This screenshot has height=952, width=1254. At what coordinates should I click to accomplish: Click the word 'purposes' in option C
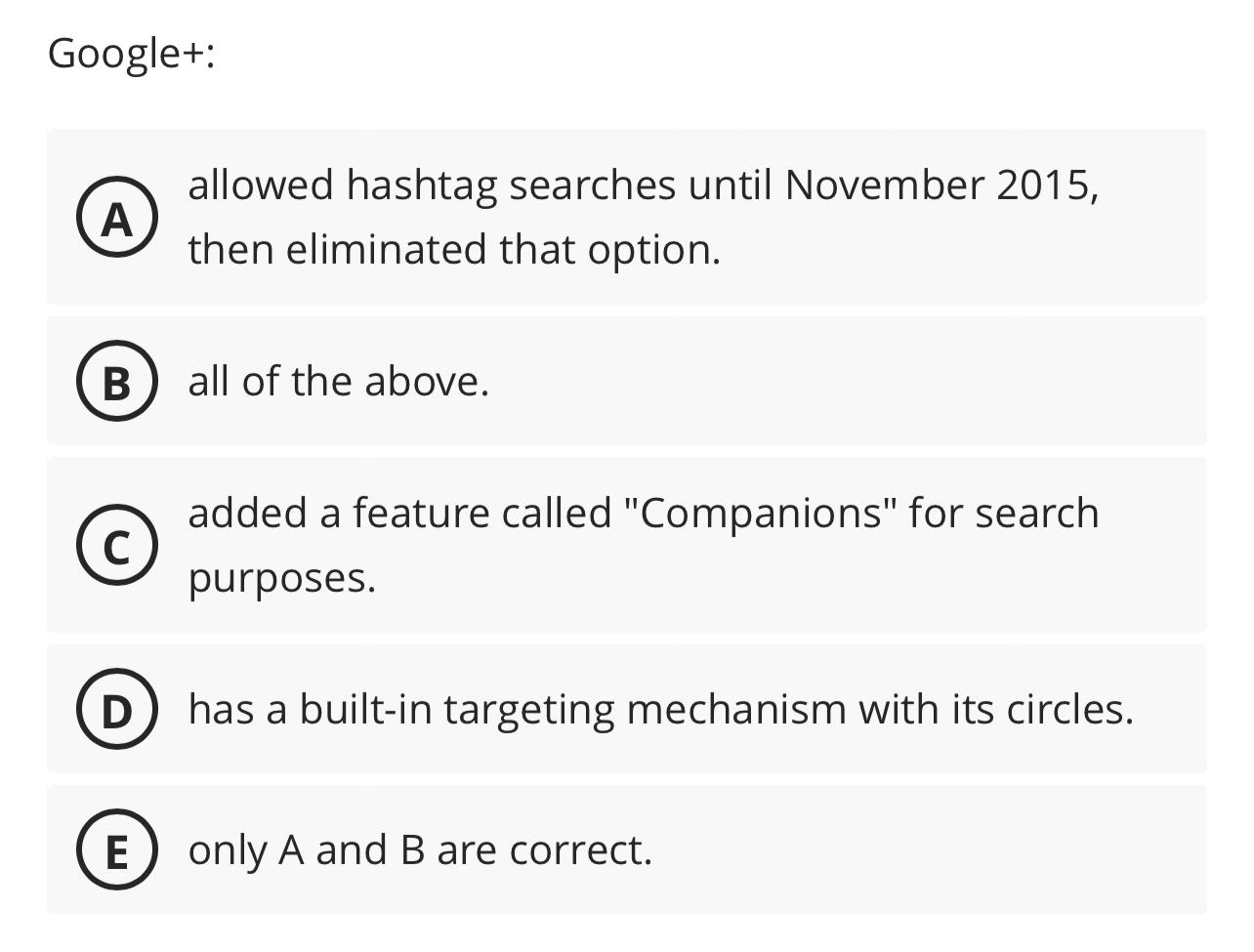point(276,577)
